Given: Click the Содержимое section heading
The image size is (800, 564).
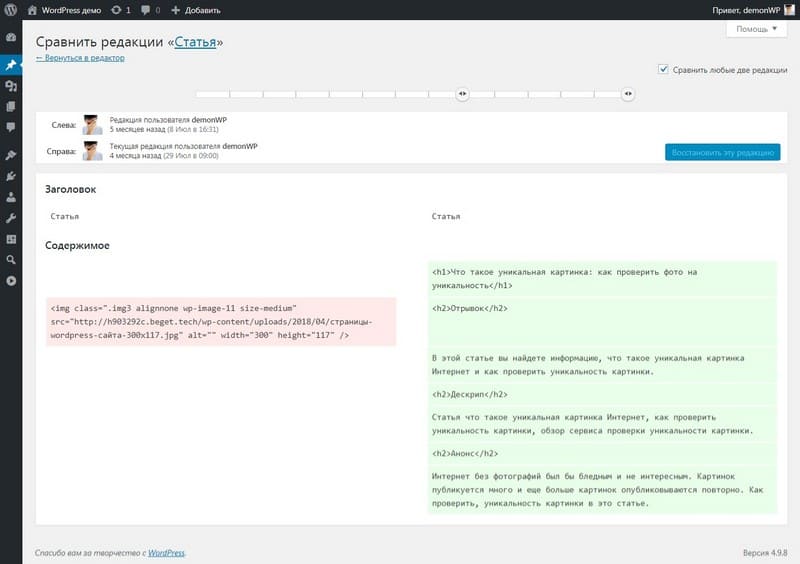Looking at the screenshot, I should (x=77, y=246).
